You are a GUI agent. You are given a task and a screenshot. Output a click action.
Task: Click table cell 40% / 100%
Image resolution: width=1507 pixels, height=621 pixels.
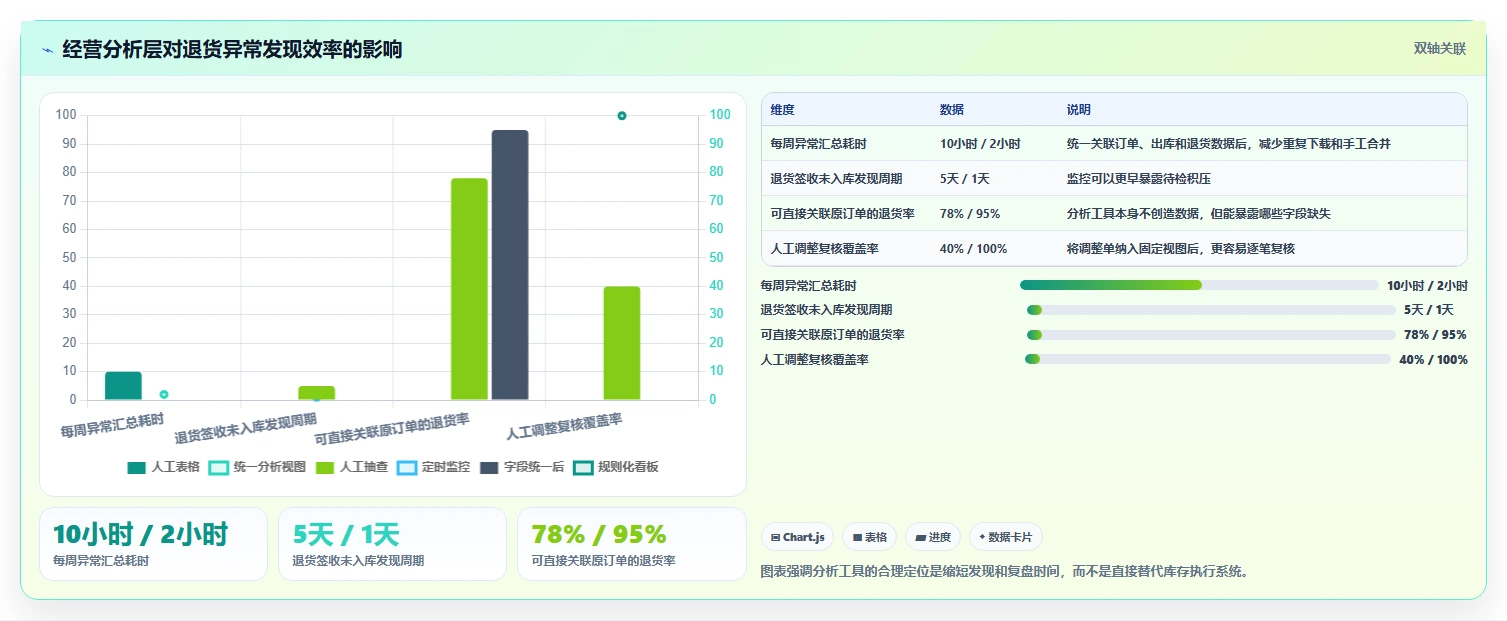tap(973, 249)
